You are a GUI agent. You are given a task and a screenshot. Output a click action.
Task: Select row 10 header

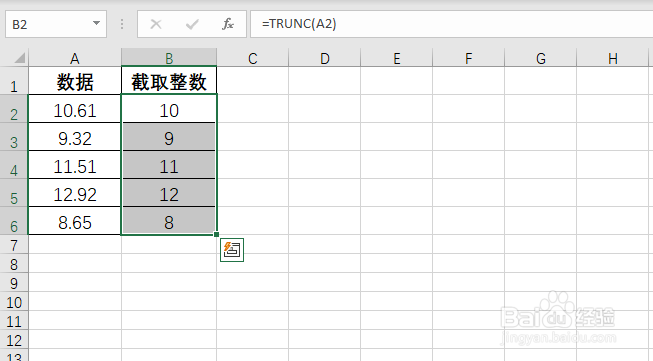pos(14,301)
